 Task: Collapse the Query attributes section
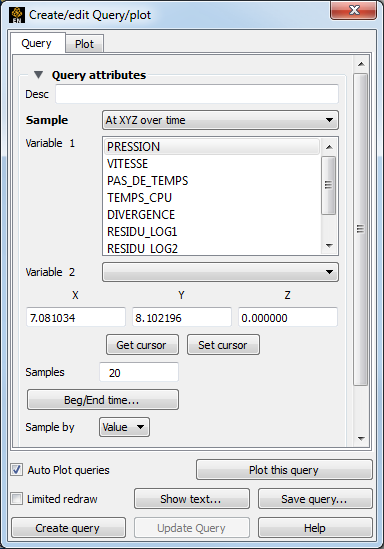(x=38, y=75)
